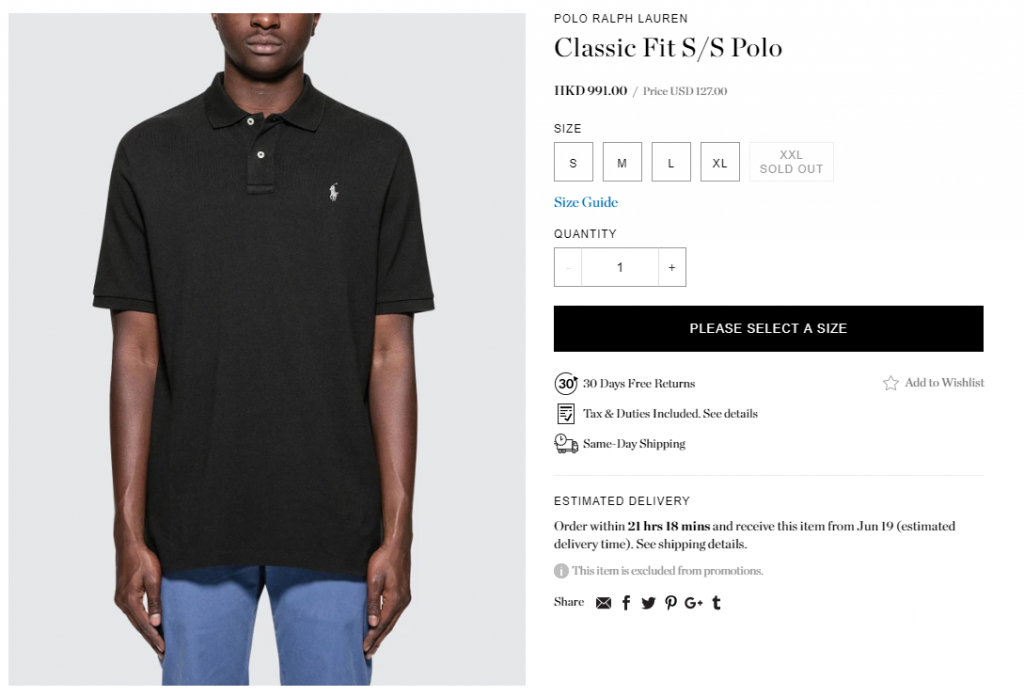Click the wishlist star icon
Image resolution: width=1024 pixels, height=696 pixels.
click(x=891, y=383)
